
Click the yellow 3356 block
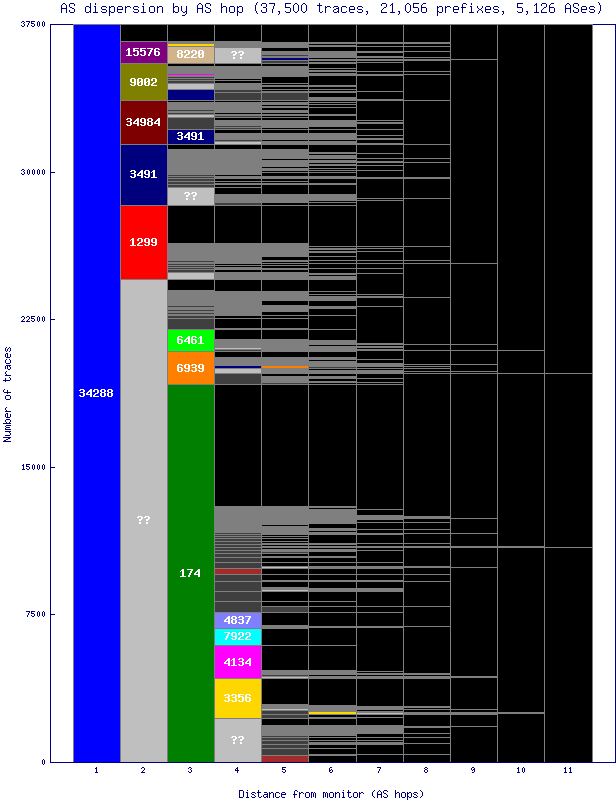click(x=237, y=698)
